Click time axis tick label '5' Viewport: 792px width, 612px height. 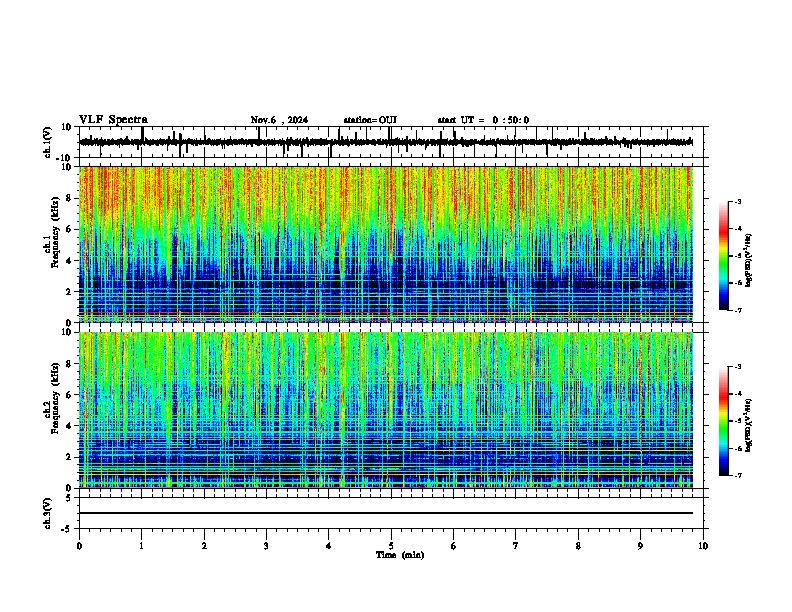pyautogui.click(x=391, y=546)
